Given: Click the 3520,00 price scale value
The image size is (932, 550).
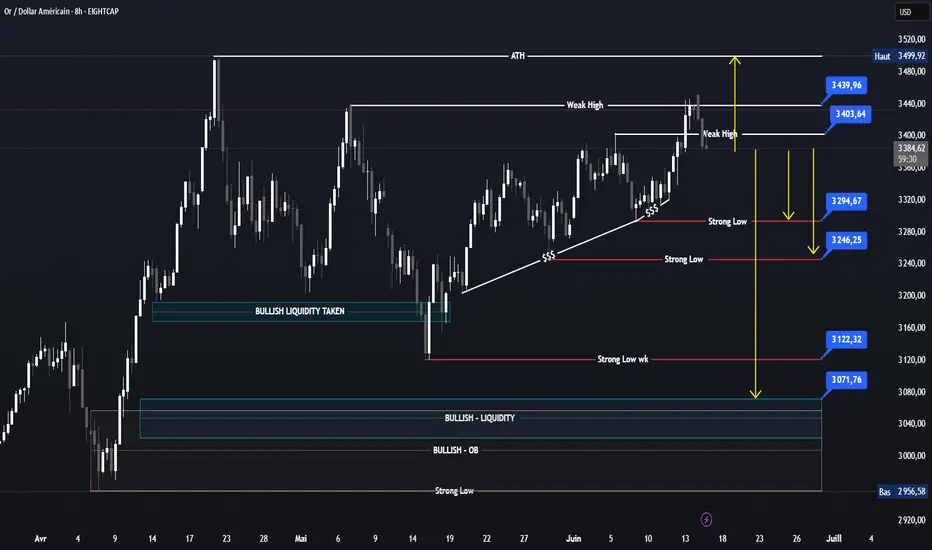Looking at the screenshot, I should click(x=911, y=39).
